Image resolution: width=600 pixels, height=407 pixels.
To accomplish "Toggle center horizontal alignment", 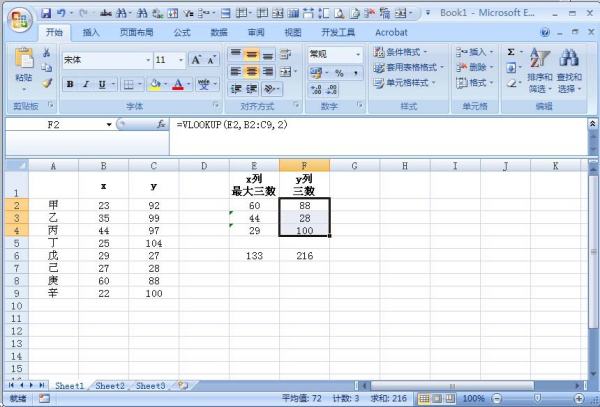I will tap(251, 72).
